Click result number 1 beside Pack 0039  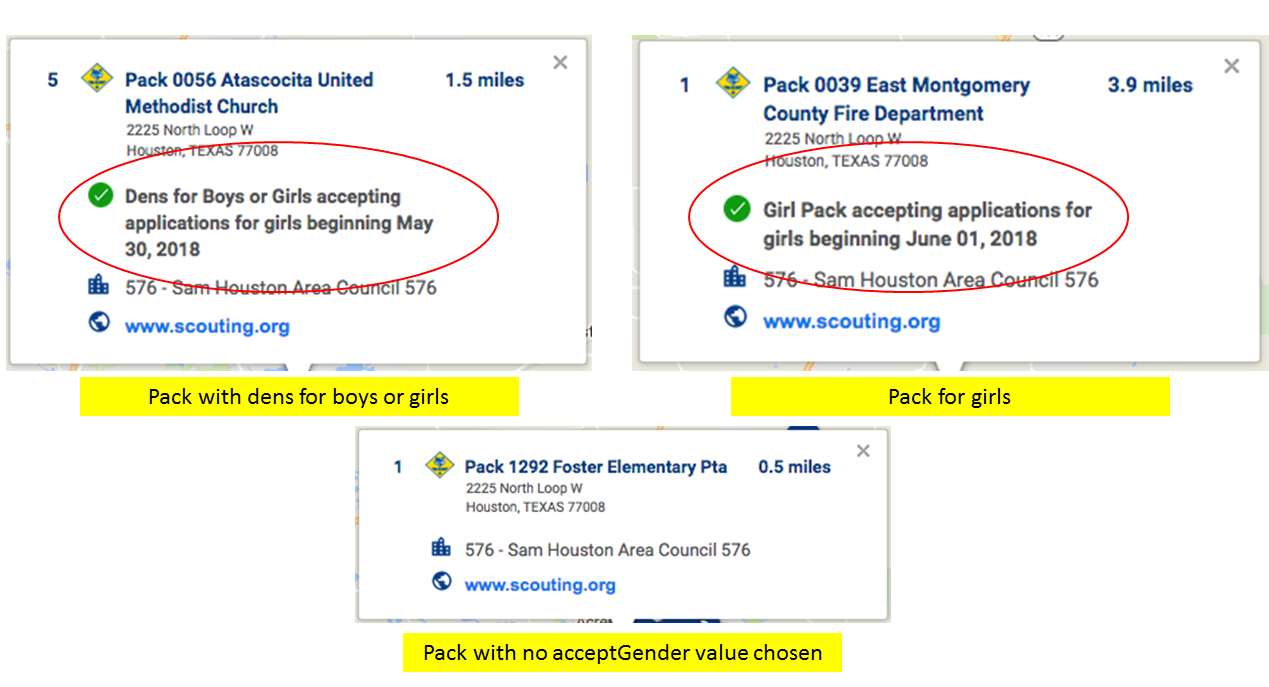[x=685, y=85]
